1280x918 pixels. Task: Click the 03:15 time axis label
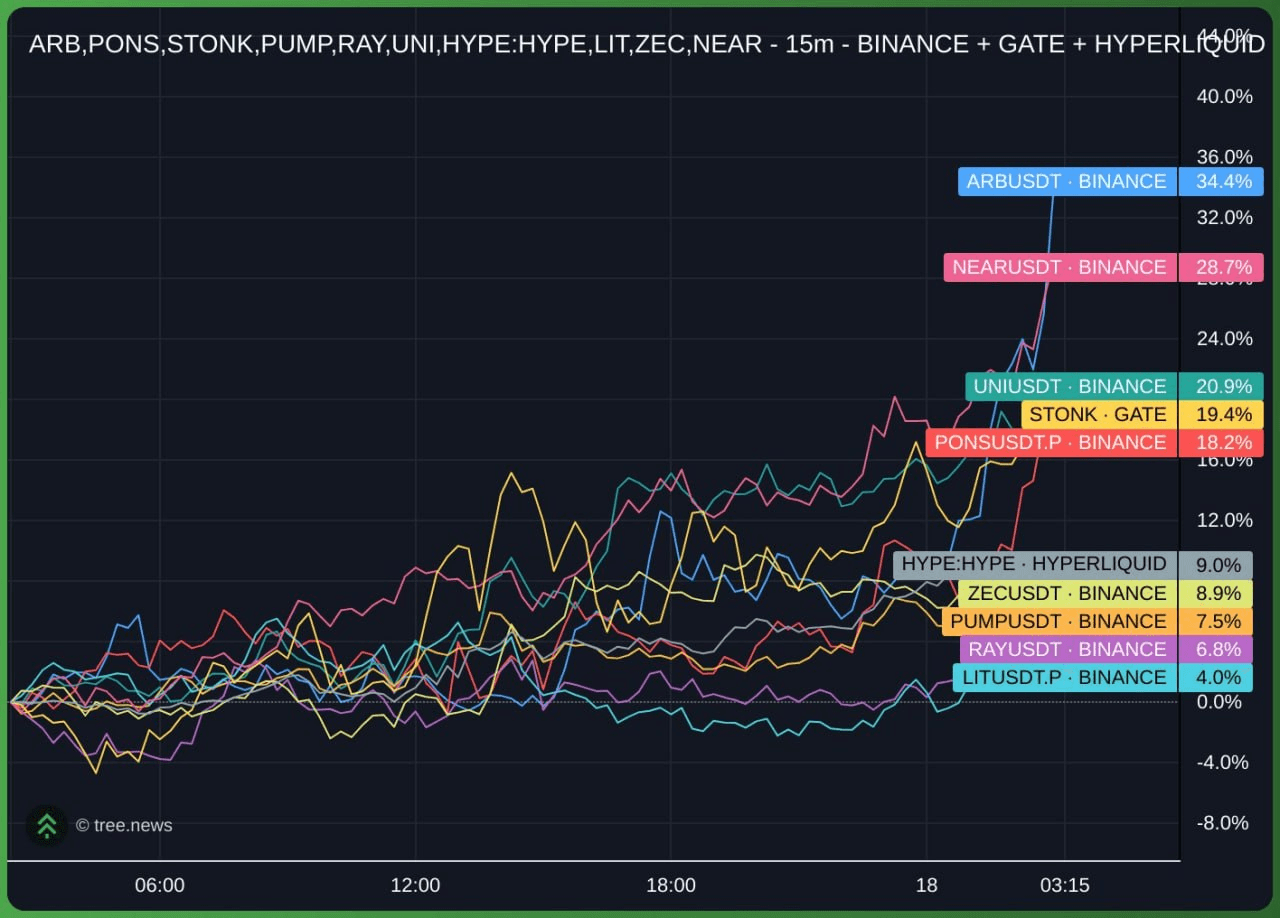pos(1065,885)
